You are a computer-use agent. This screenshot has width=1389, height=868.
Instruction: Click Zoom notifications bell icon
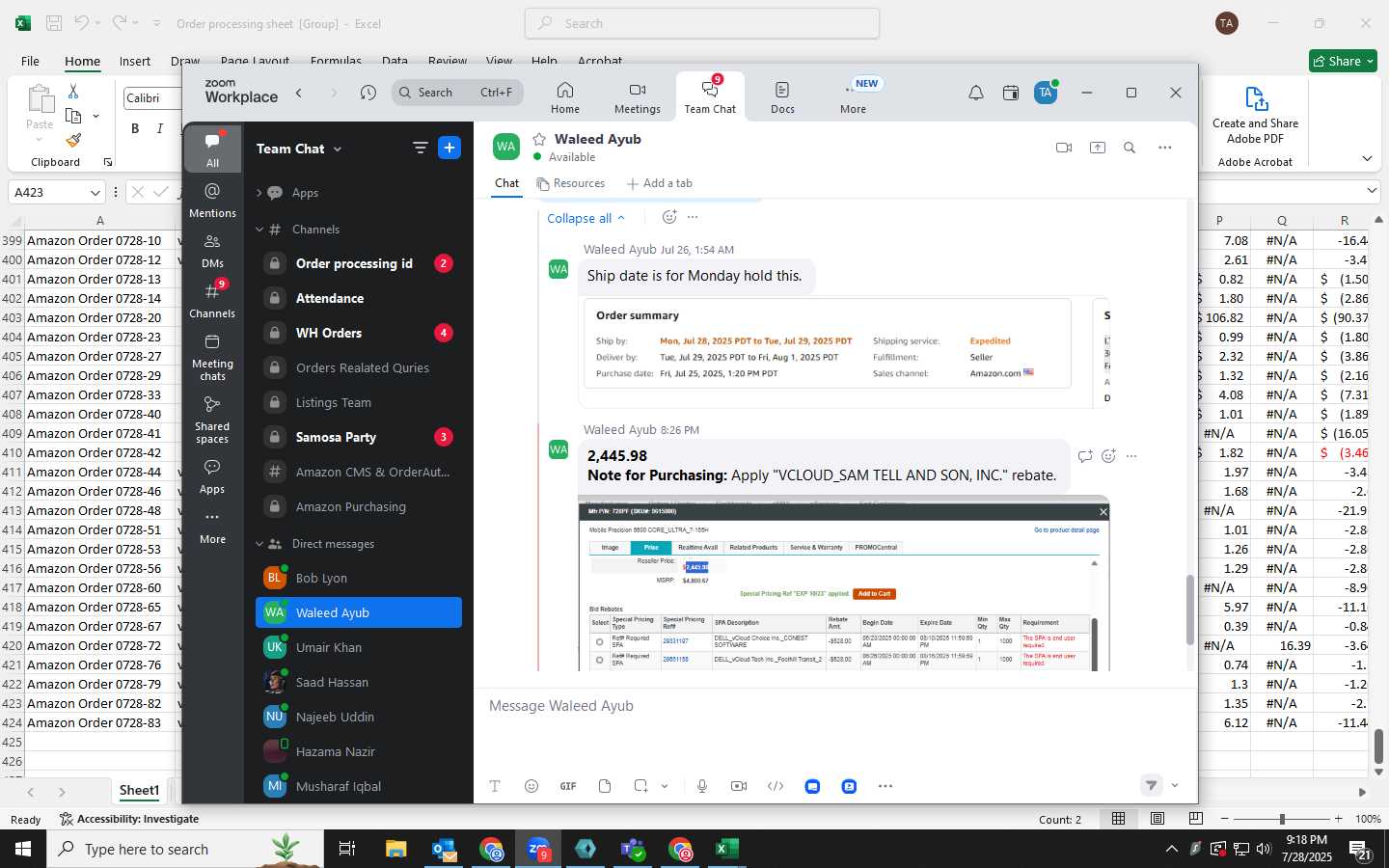[976, 93]
